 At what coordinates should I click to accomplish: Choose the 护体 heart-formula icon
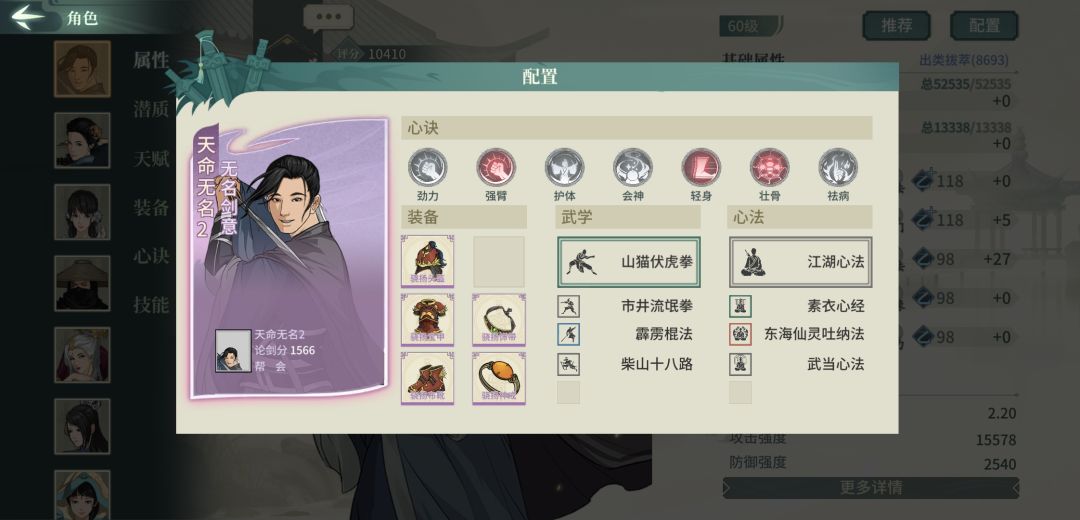564,167
